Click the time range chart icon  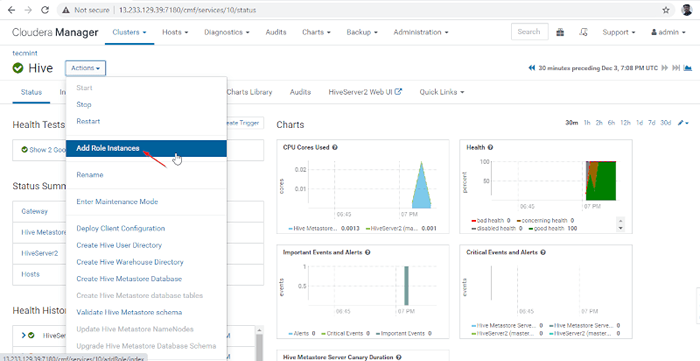(688, 68)
